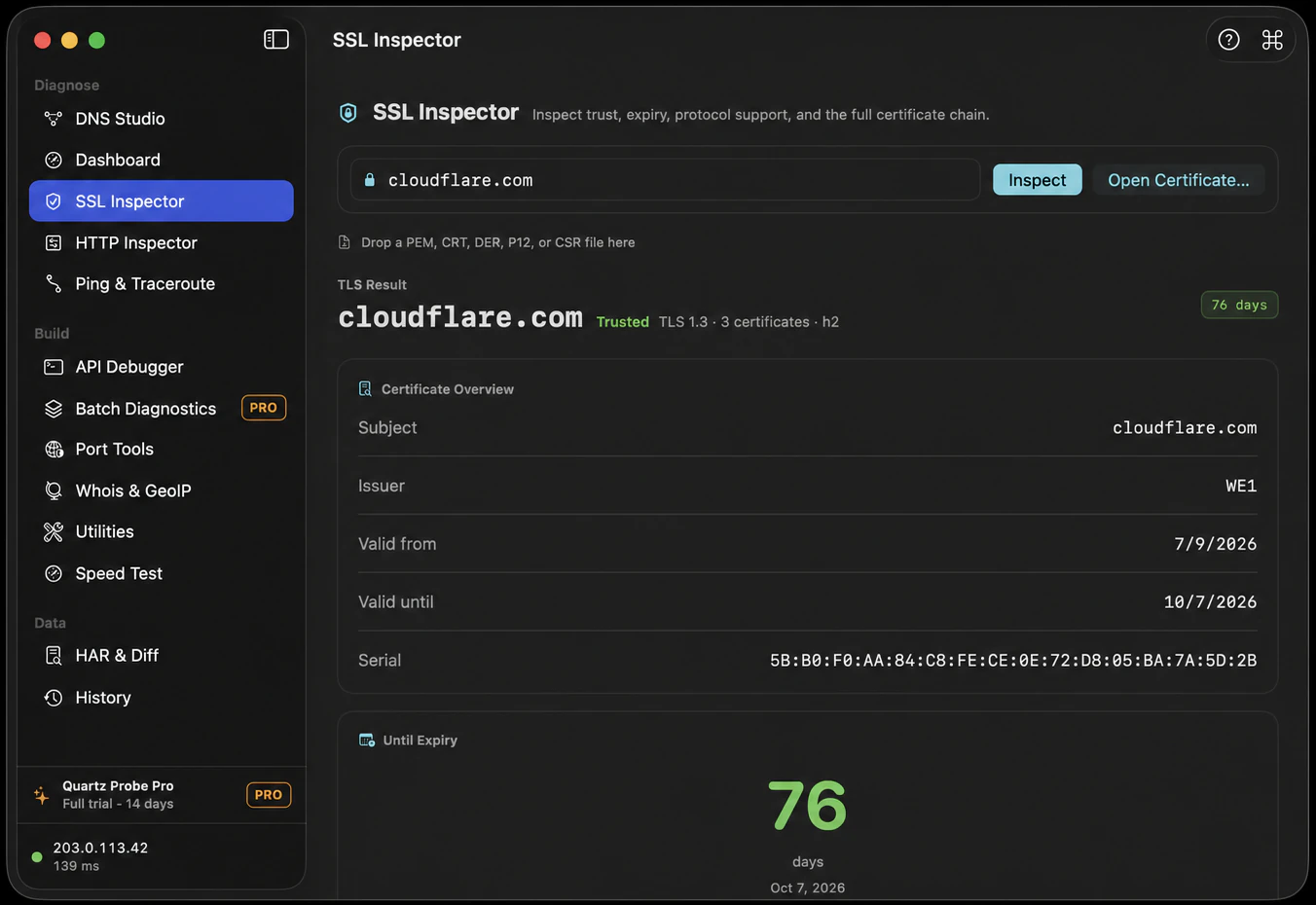
Task: Click the HAR & Diff file icon
Action: tap(54, 656)
